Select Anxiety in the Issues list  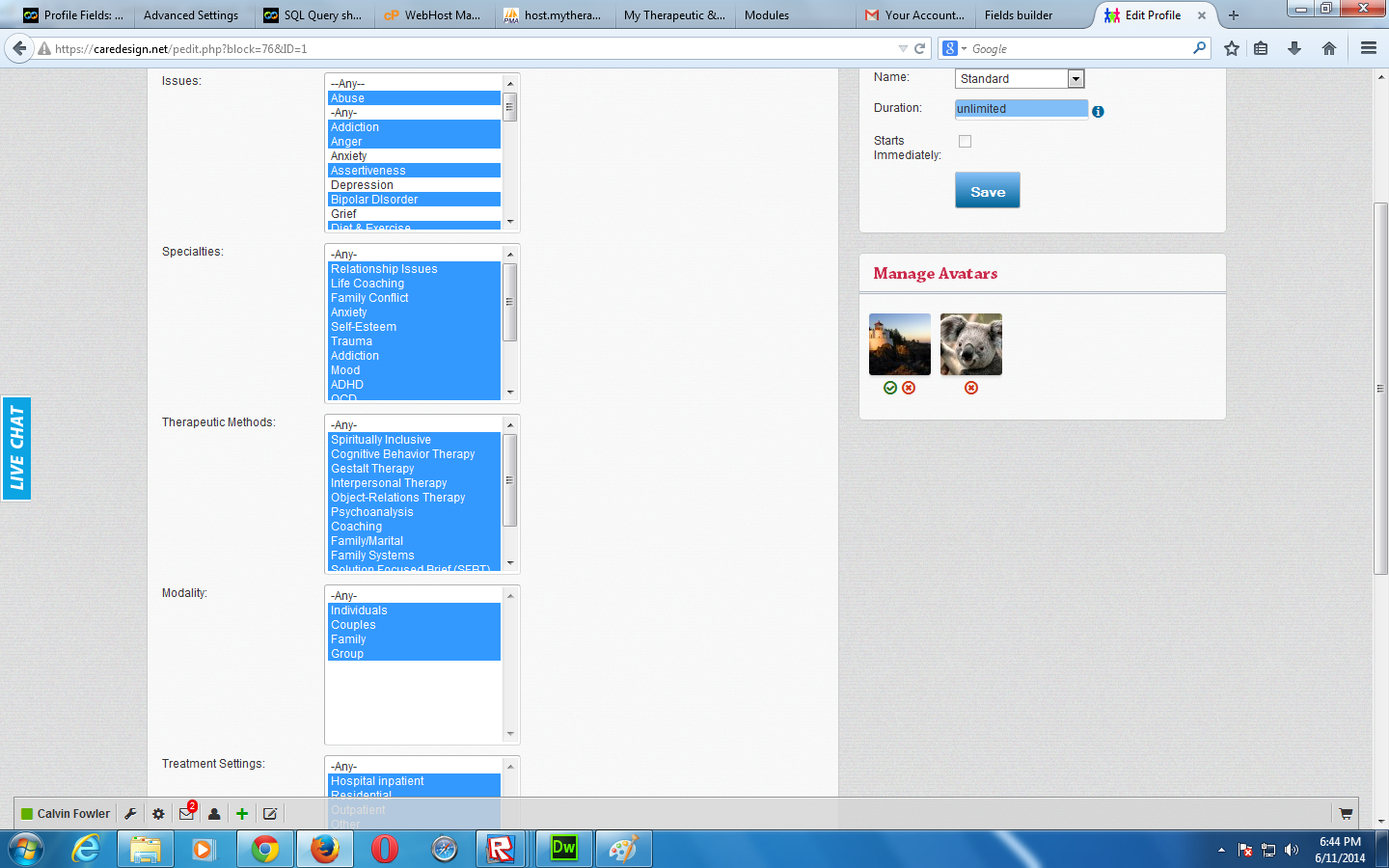click(349, 156)
